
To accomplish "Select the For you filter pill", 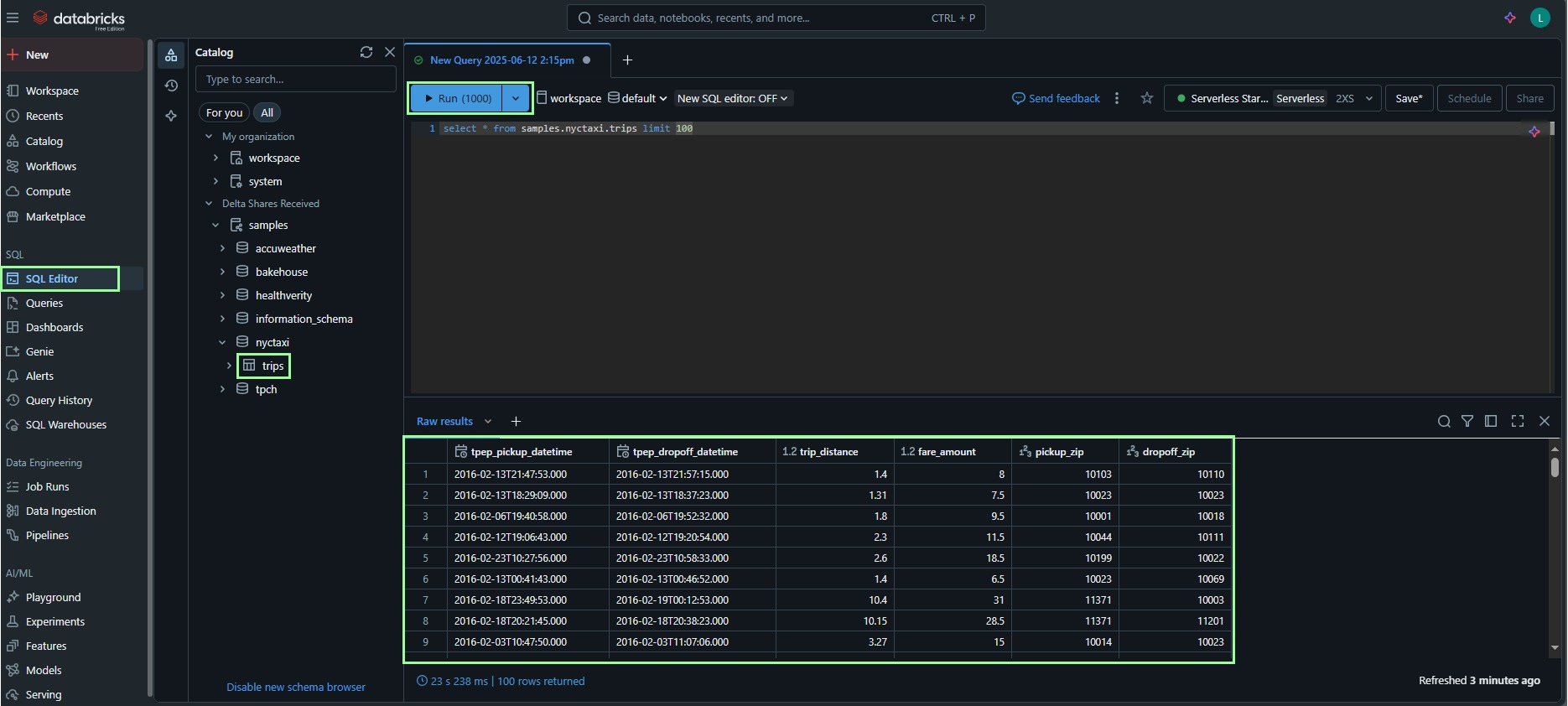I will 224,112.
